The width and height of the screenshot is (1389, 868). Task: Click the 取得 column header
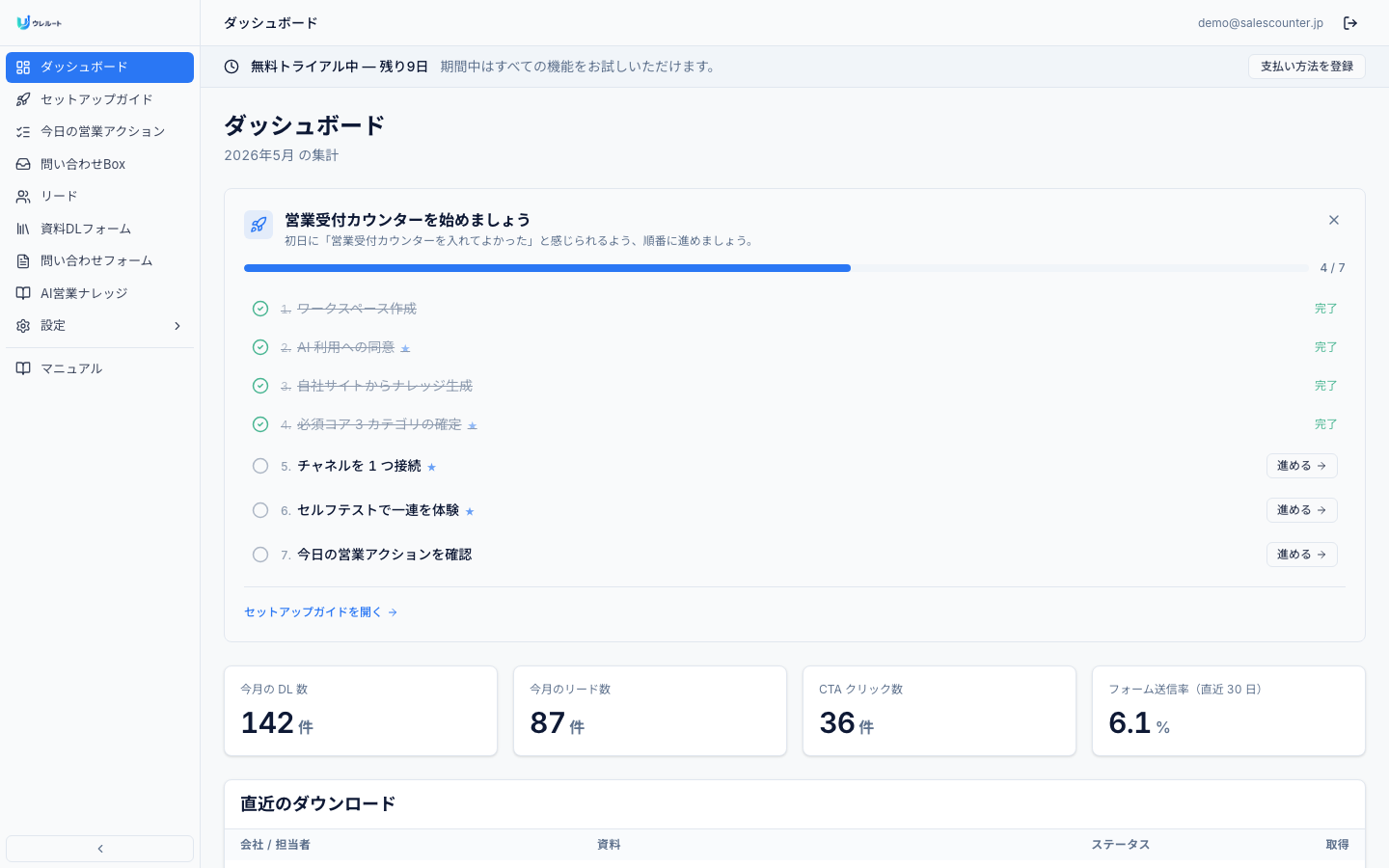pos(1337,845)
